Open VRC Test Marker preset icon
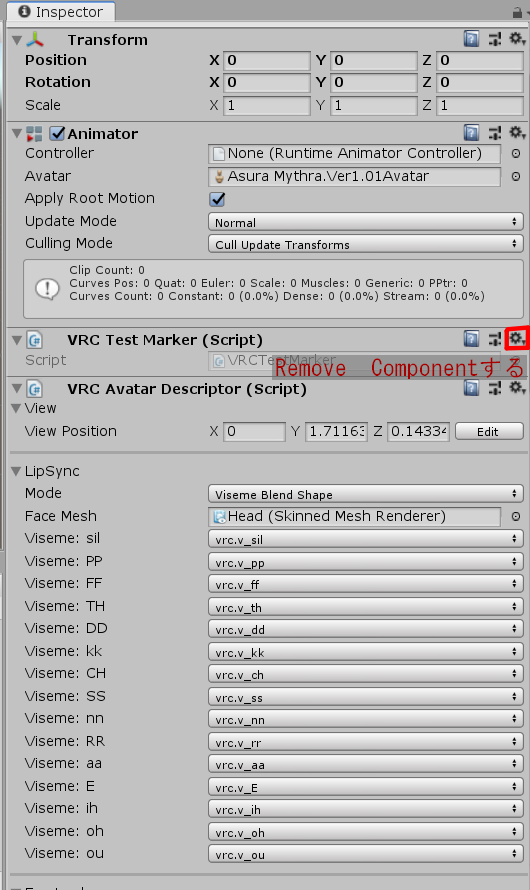The image size is (530, 890). point(495,339)
